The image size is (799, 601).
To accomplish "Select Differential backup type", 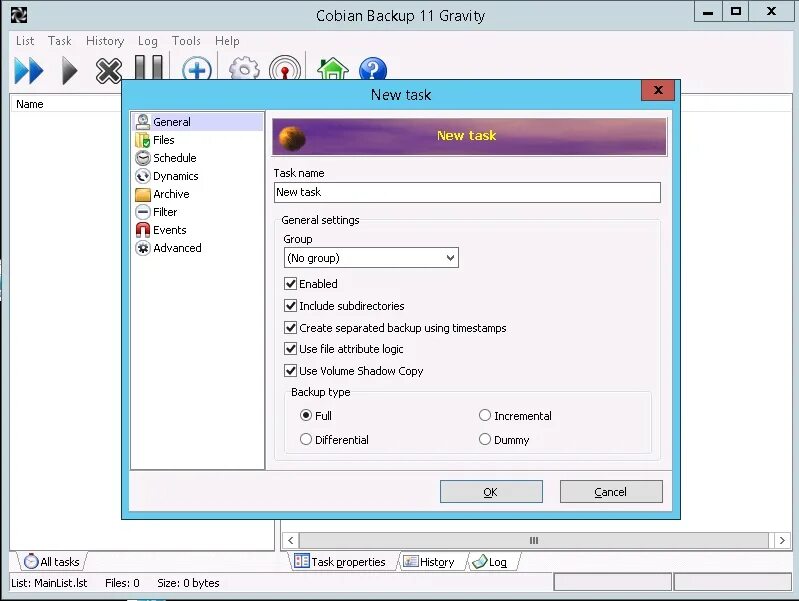I will tap(306, 439).
